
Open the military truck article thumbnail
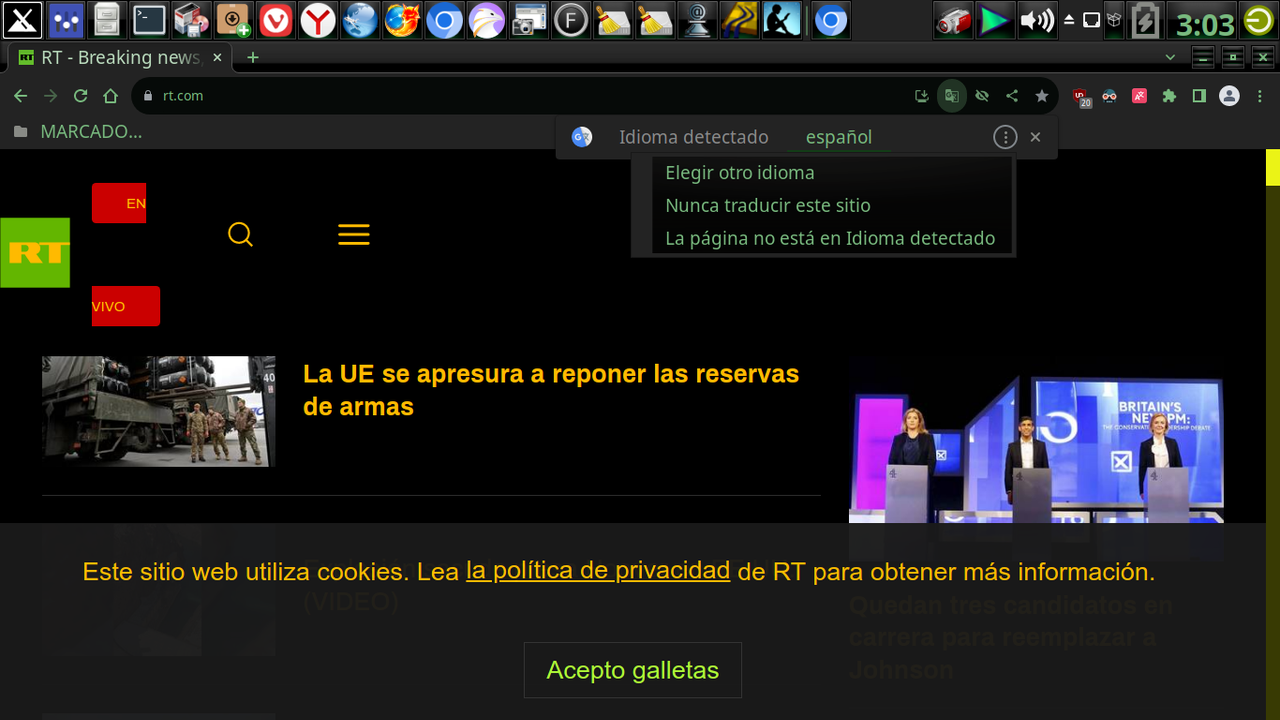[158, 412]
